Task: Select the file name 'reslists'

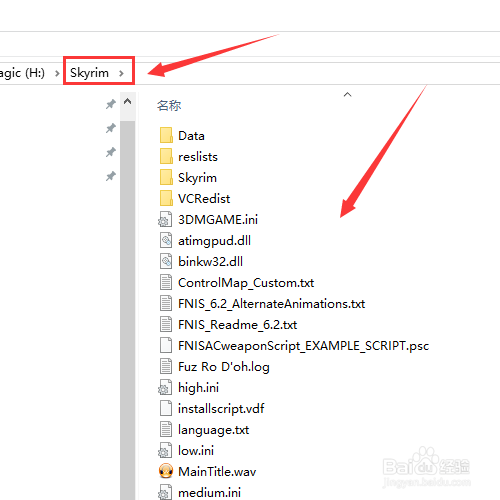Action: coord(198,157)
